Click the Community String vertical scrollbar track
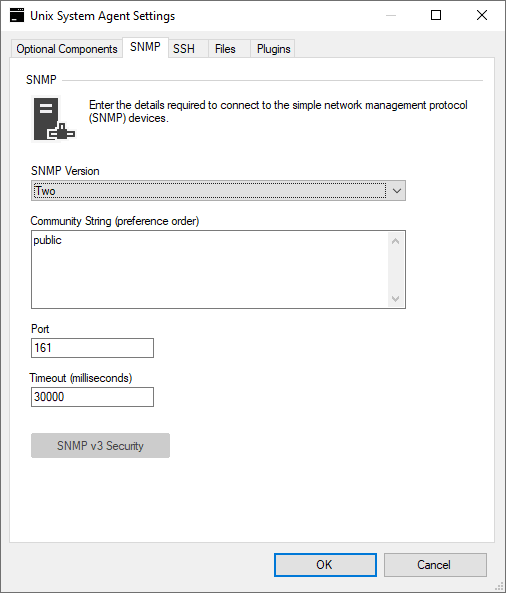This screenshot has width=506, height=593. pos(396,270)
